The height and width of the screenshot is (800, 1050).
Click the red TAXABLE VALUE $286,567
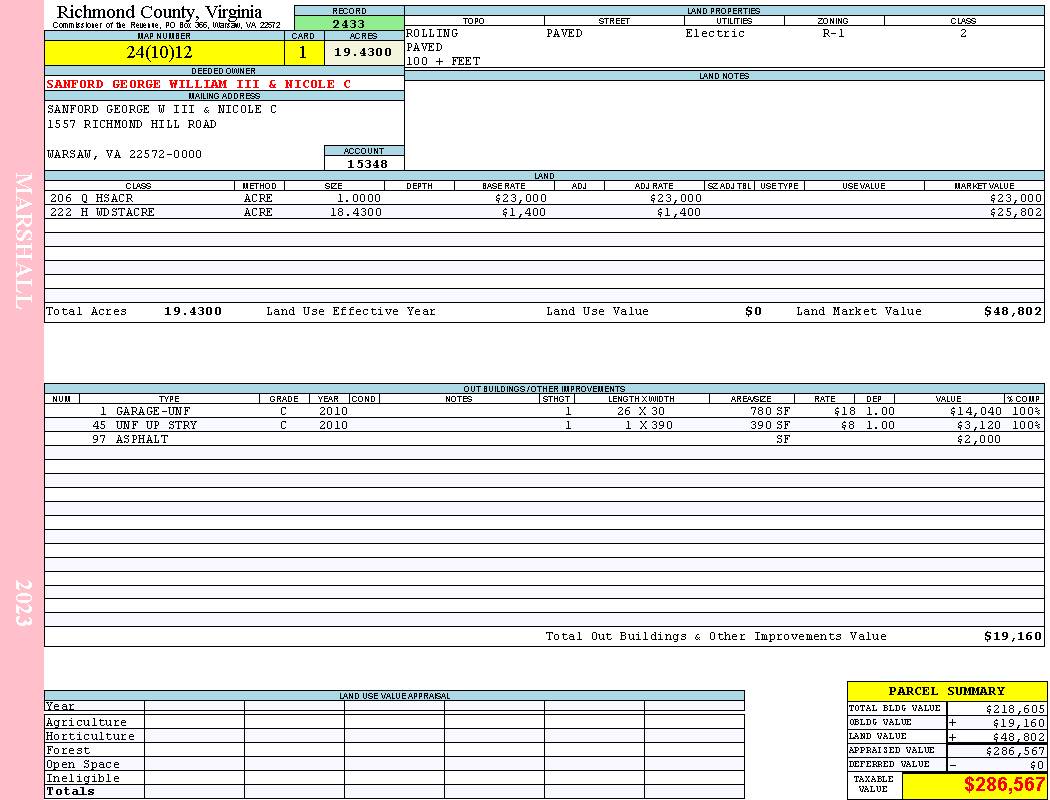click(x=1004, y=785)
